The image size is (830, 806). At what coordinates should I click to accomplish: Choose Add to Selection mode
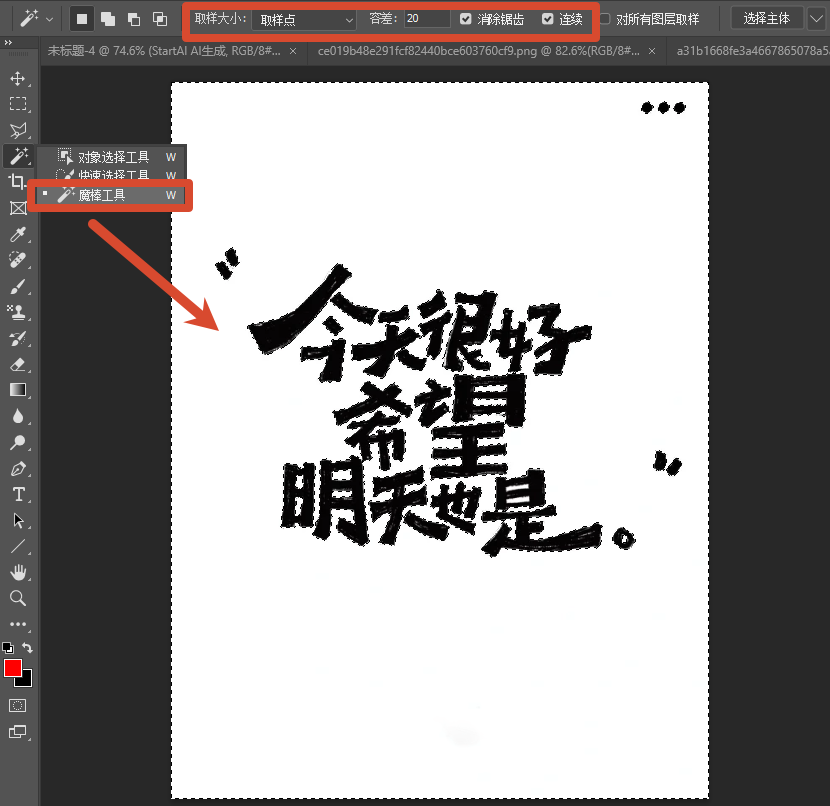click(108, 20)
